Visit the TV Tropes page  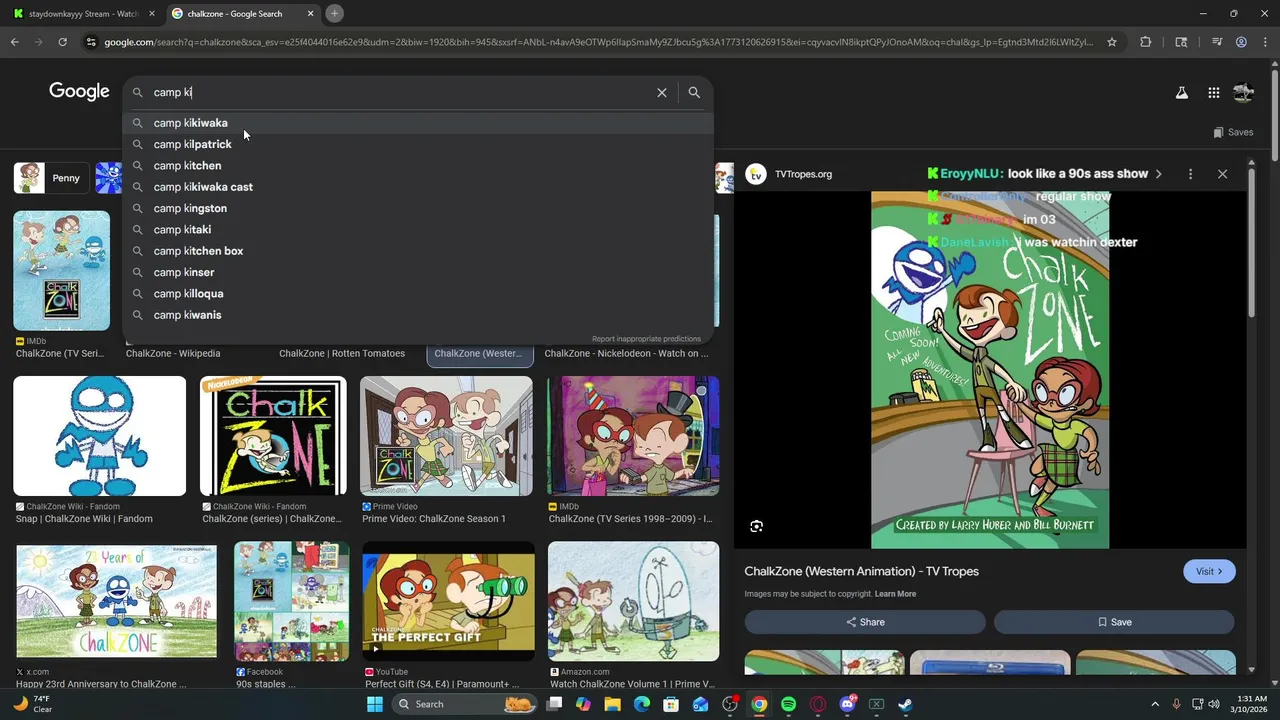[x=1209, y=571]
